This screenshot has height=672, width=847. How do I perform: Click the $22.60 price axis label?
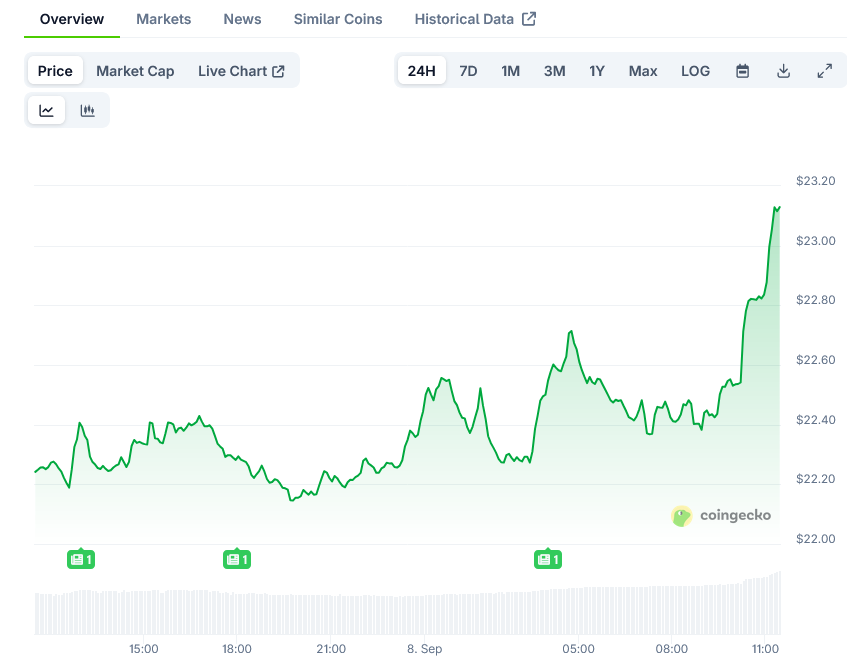(x=816, y=360)
